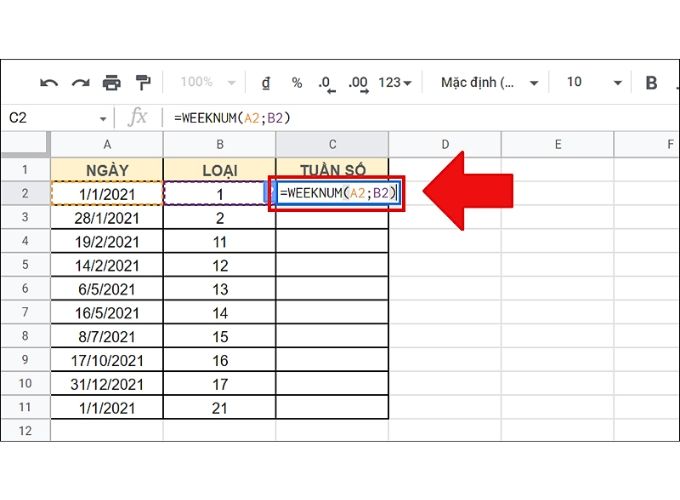680x500 pixels.
Task: Click the LOẠI header cell
Action: point(219,170)
